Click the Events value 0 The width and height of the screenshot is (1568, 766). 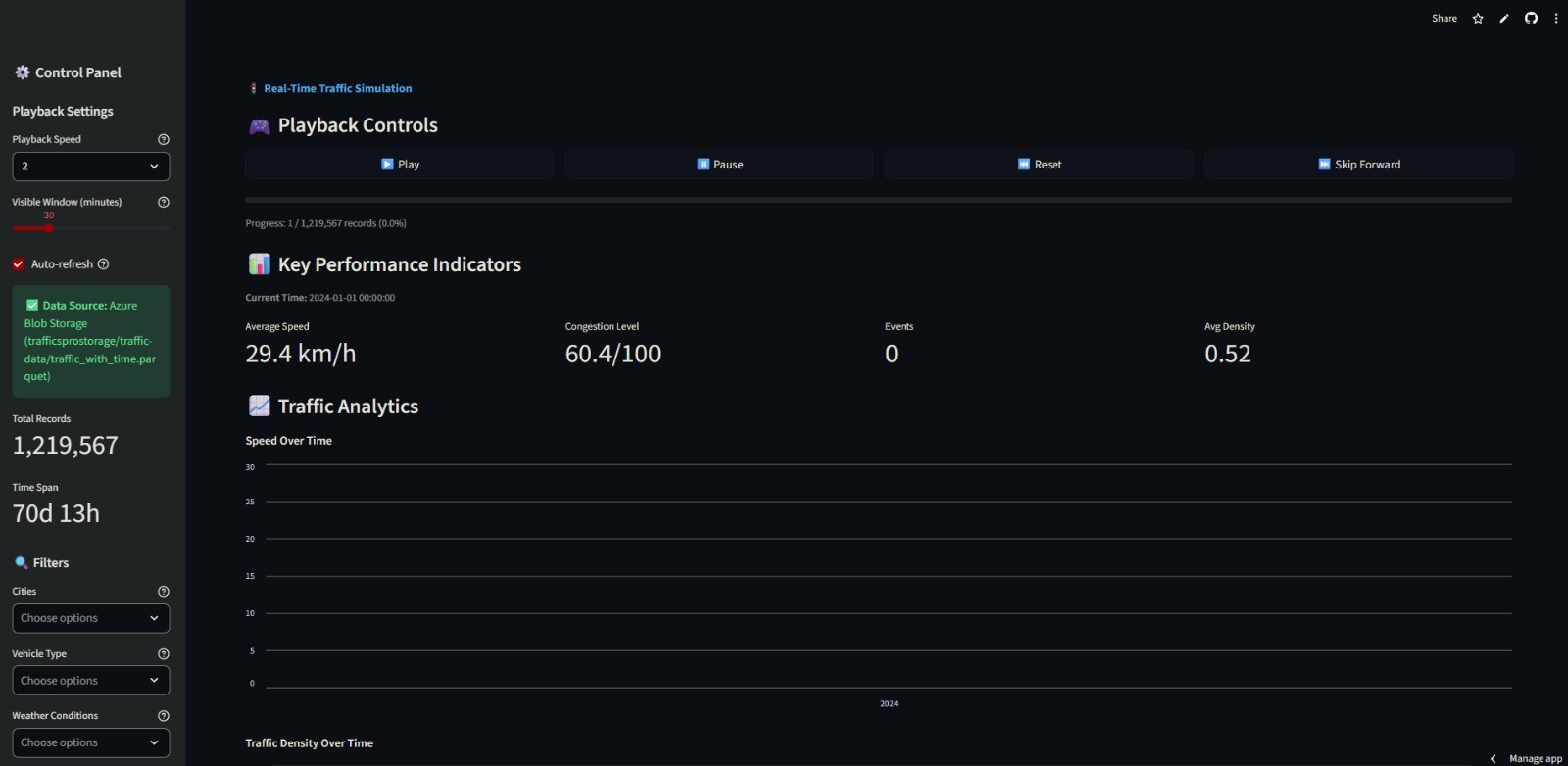coord(892,354)
